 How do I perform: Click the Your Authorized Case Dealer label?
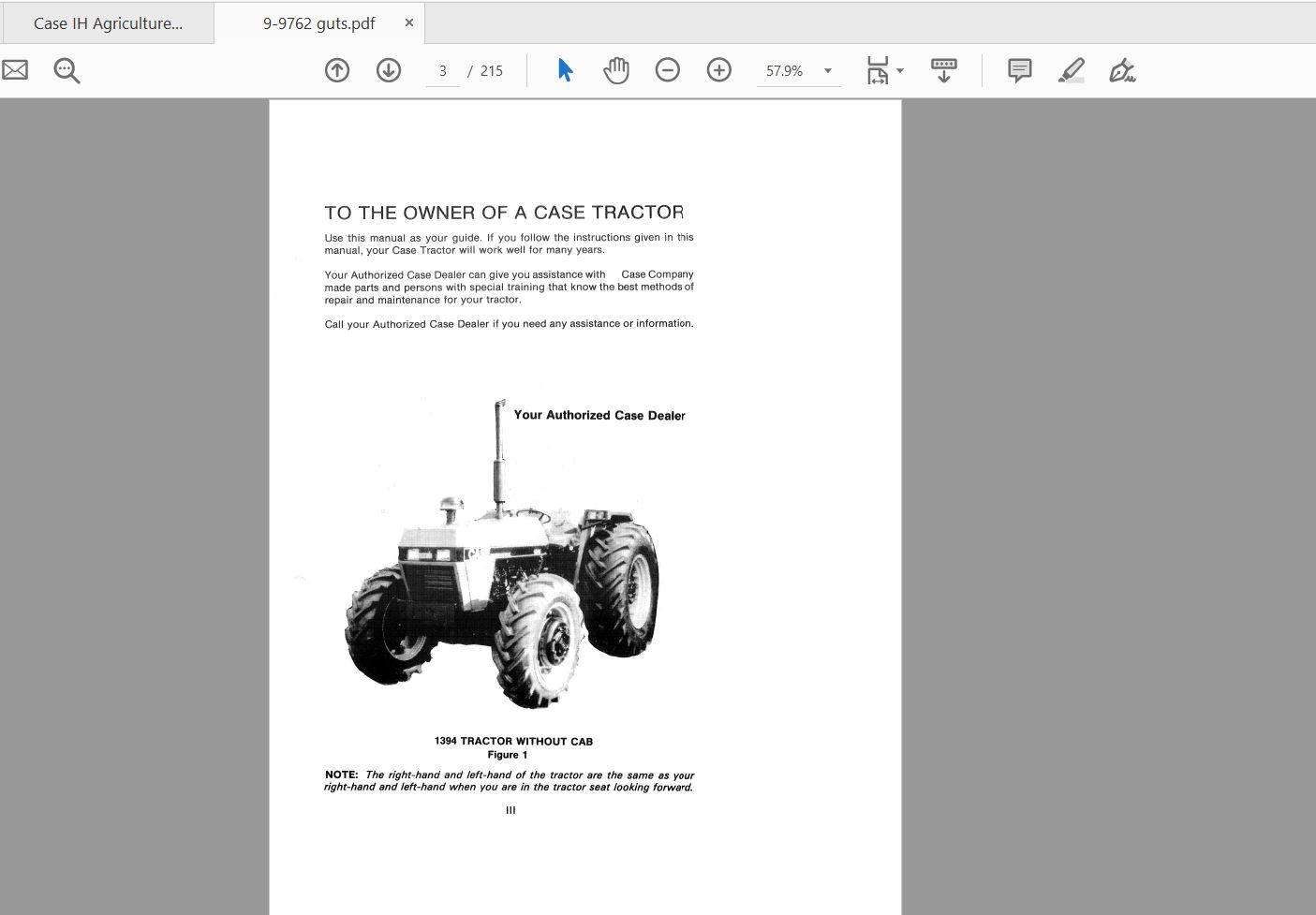[x=599, y=415]
